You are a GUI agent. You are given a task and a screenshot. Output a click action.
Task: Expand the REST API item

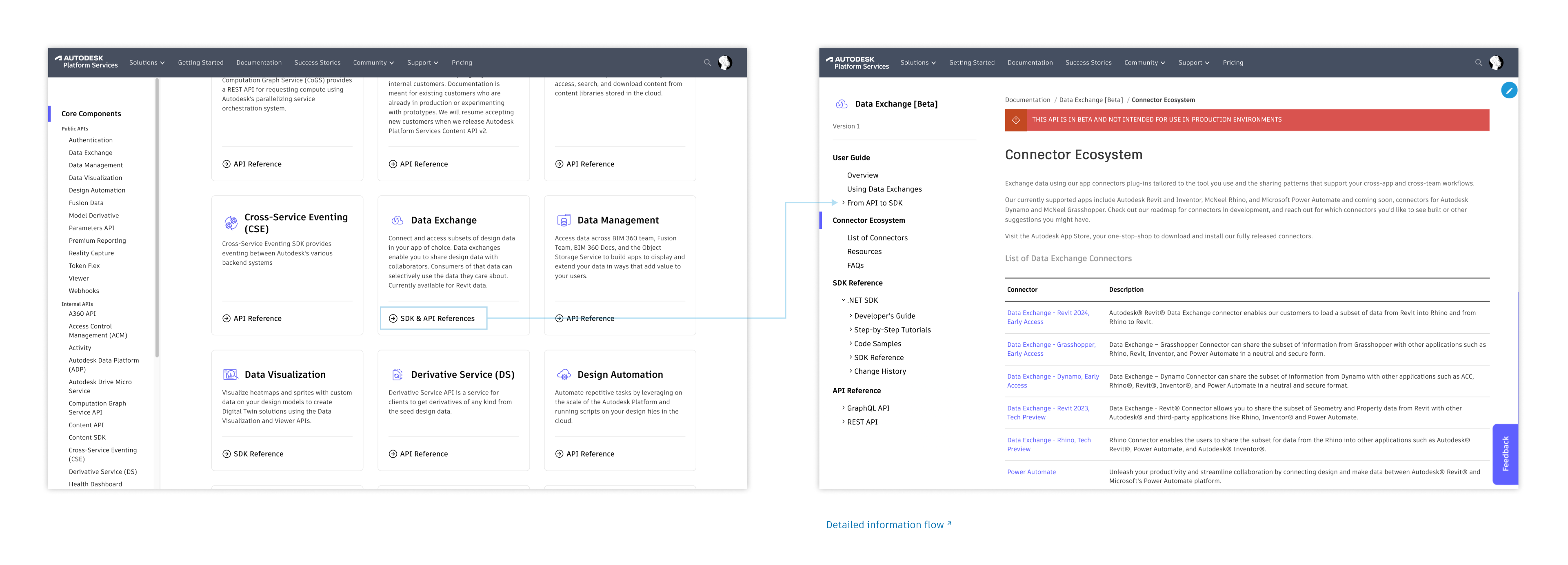[x=843, y=421]
